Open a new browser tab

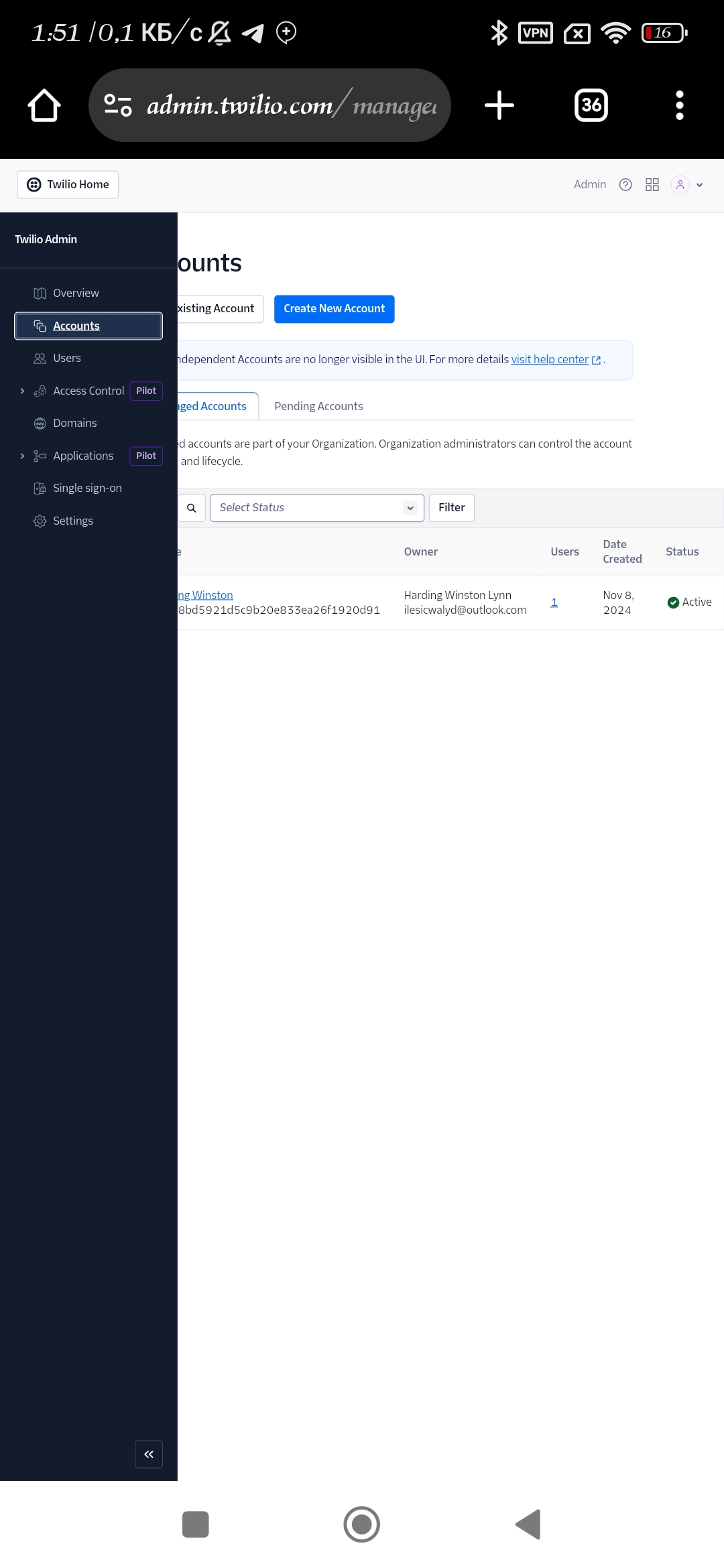(x=499, y=105)
